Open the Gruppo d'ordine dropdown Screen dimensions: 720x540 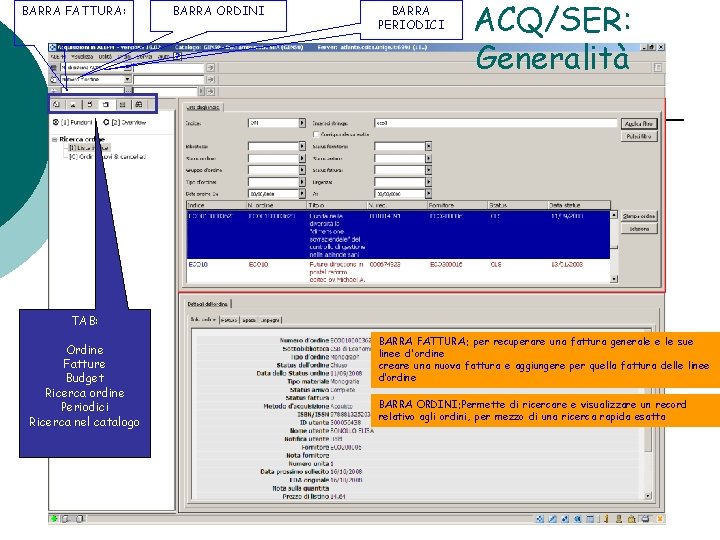[x=302, y=170]
